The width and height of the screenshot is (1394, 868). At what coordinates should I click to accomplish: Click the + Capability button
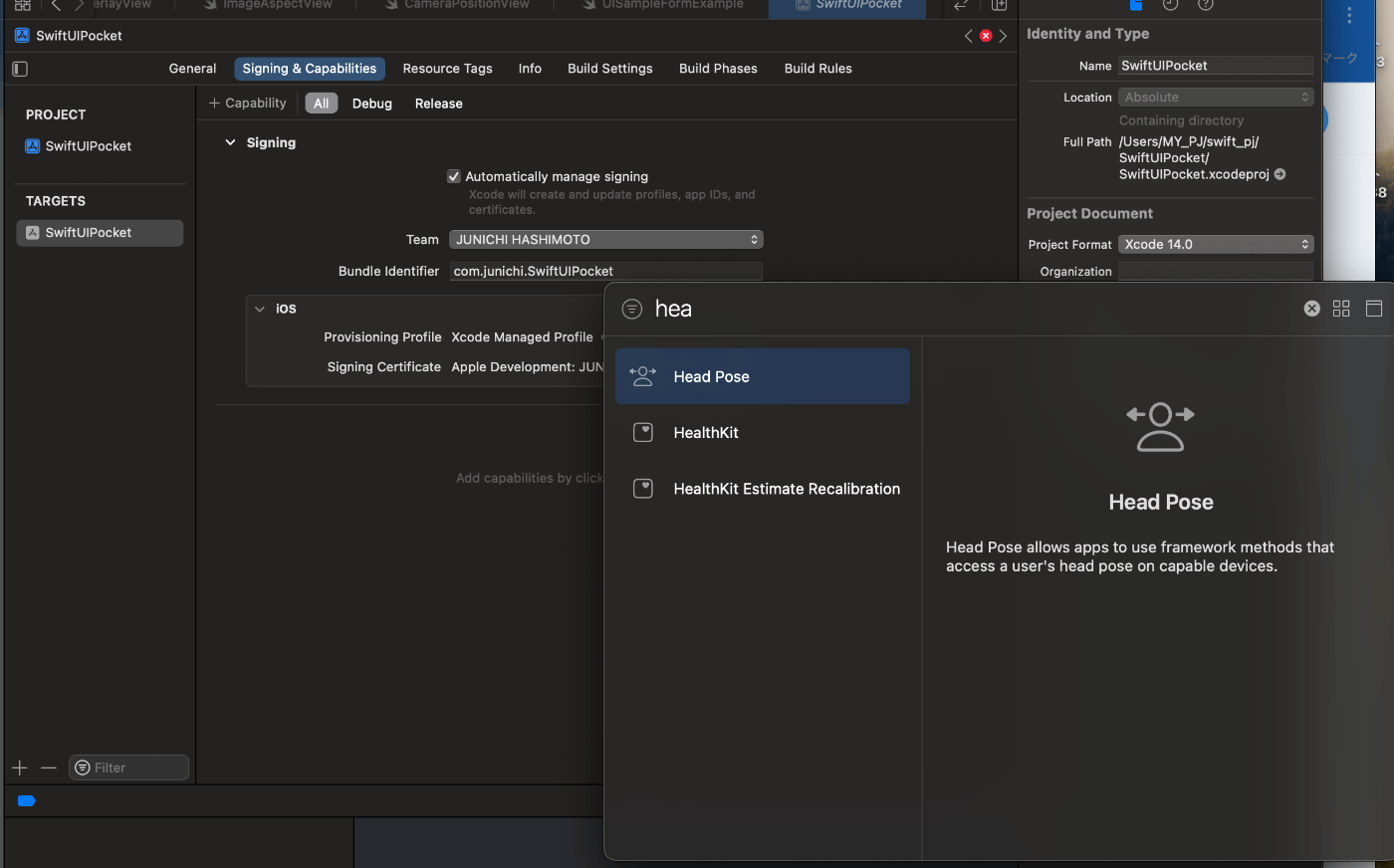tap(247, 104)
